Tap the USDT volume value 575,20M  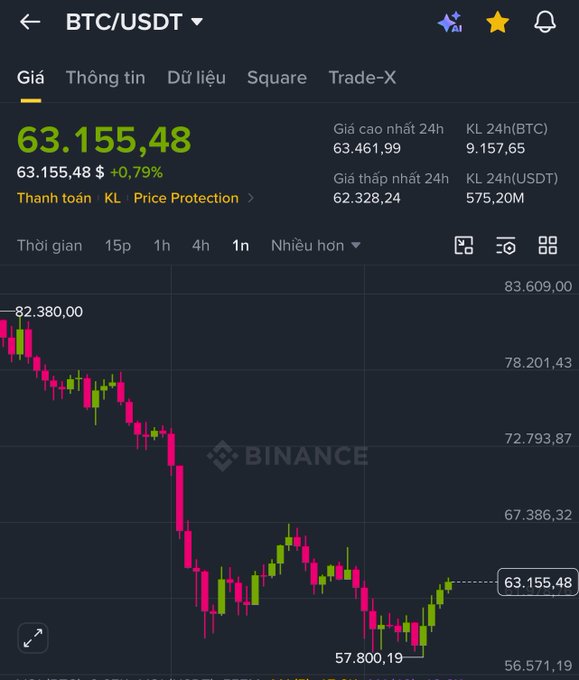pyautogui.click(x=495, y=198)
